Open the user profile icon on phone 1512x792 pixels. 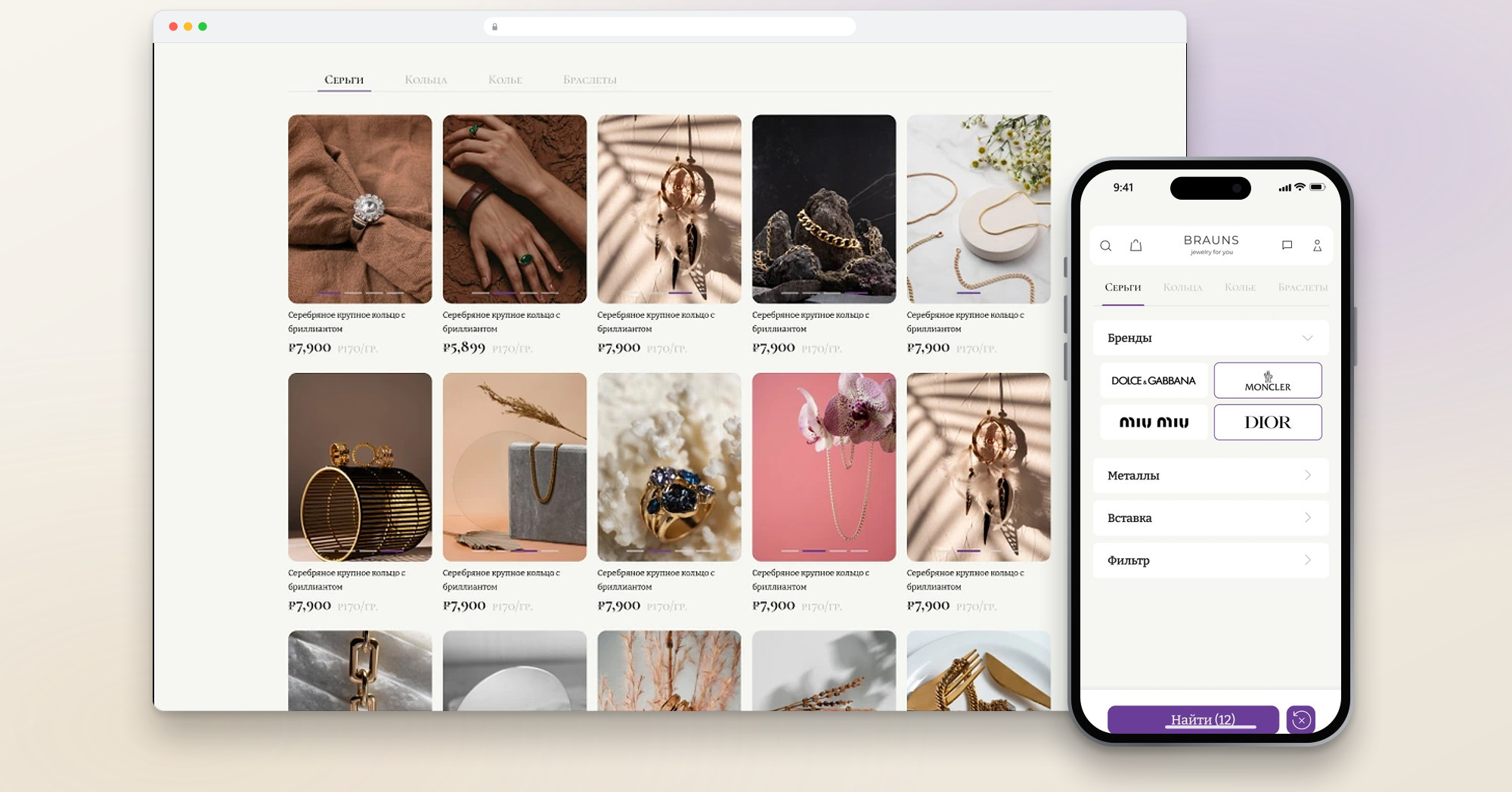[1317, 245]
